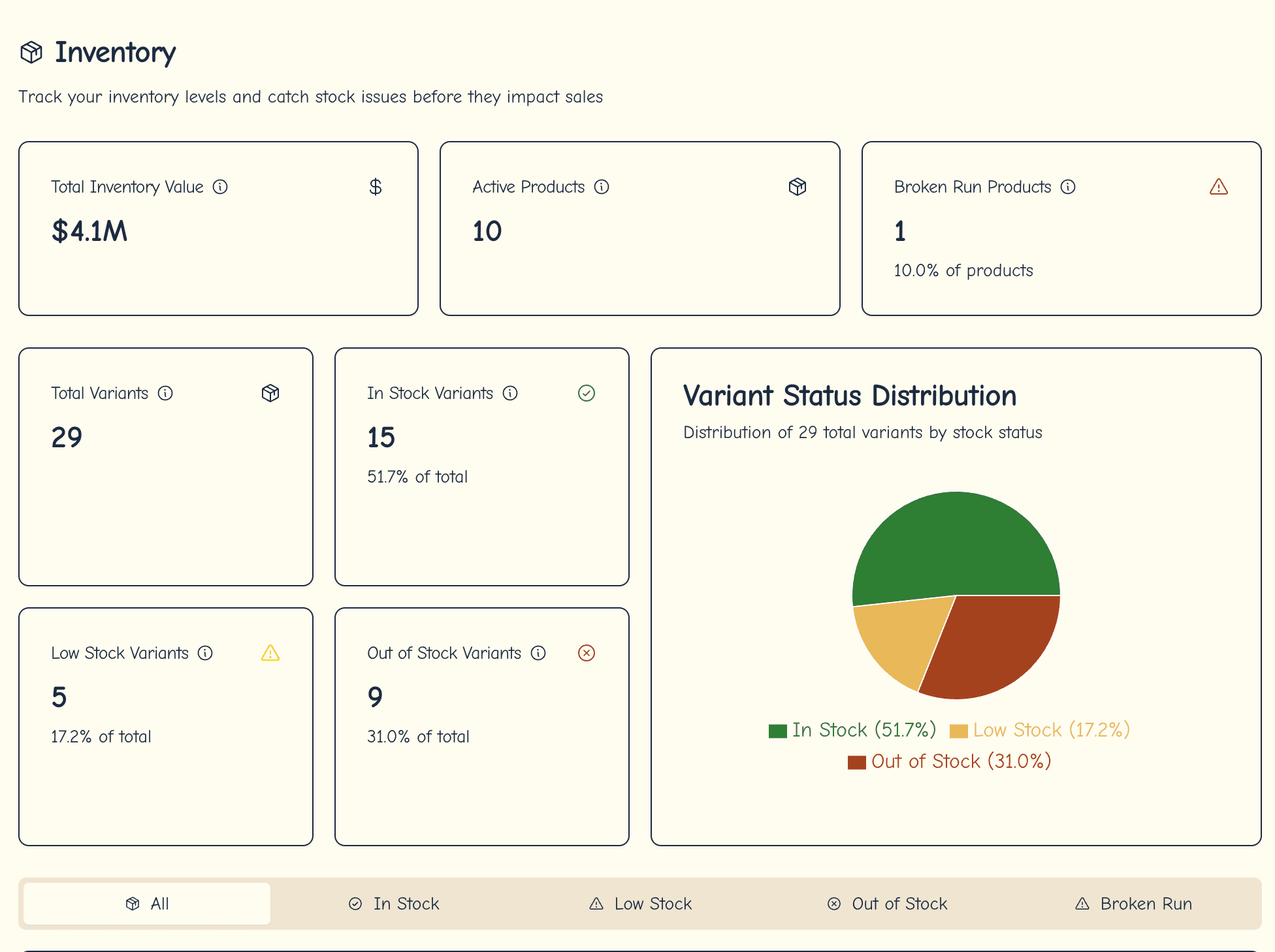Click the info icon beside Total Inventory Value

pos(221,187)
